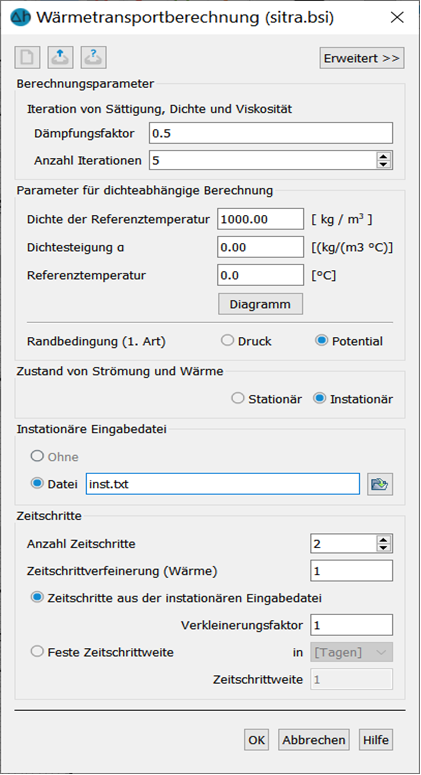This screenshot has width=421, height=775.
Task: Click the Abbrechen button
Action: pos(314,740)
